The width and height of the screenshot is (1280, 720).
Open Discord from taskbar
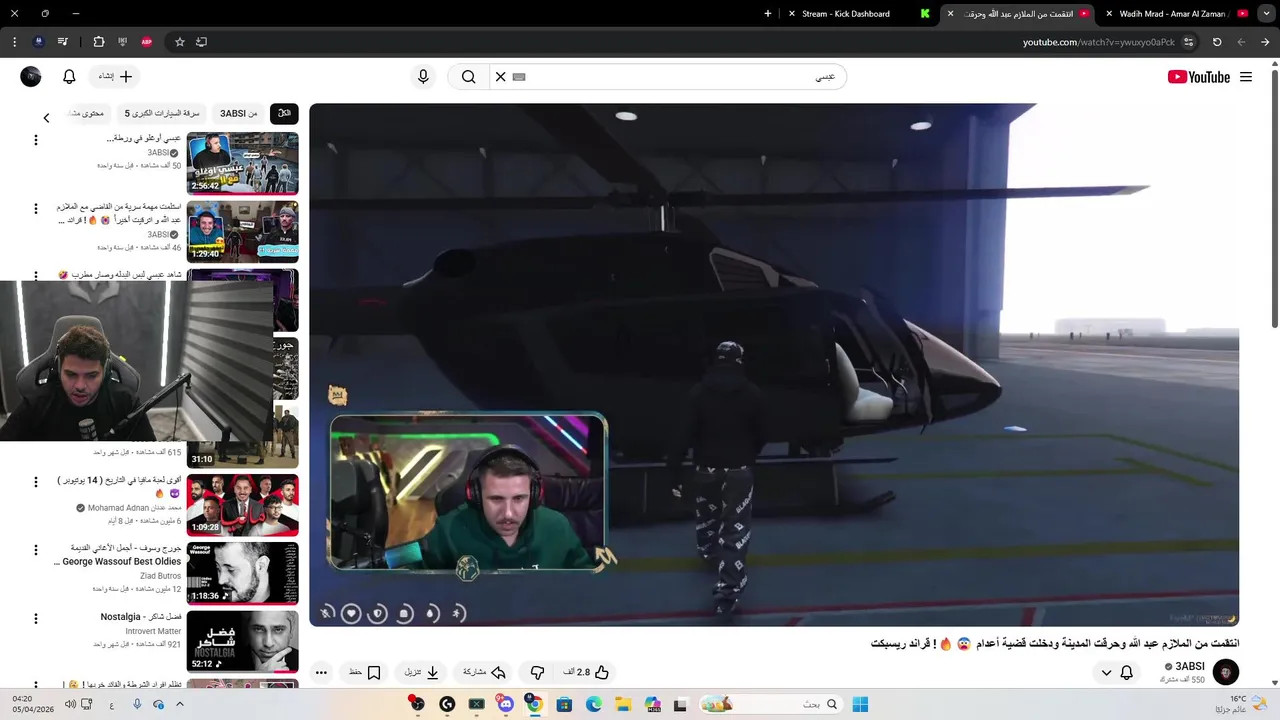506,704
